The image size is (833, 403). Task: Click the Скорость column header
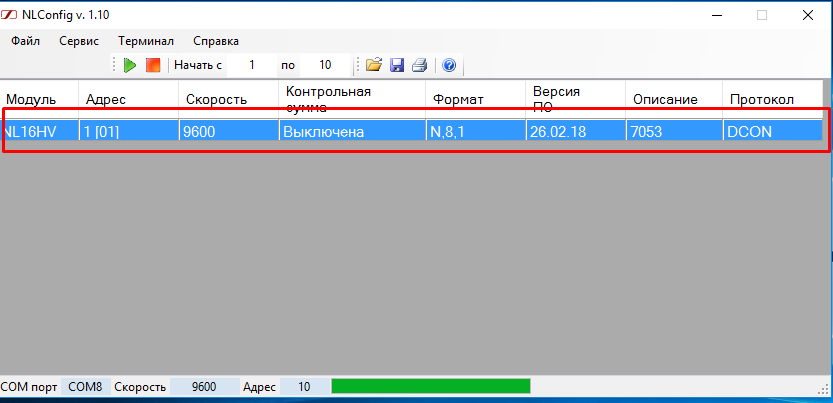(228, 99)
